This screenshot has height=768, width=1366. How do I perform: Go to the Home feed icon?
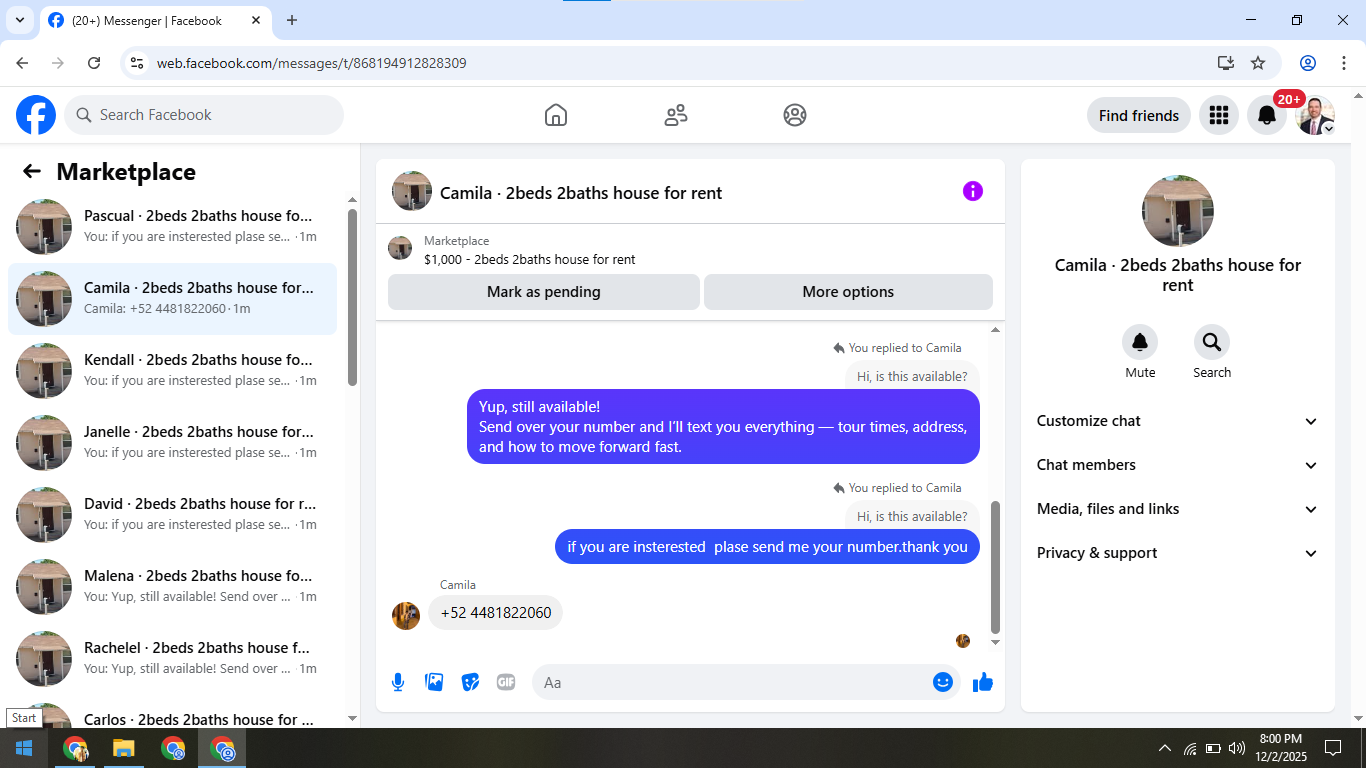556,115
